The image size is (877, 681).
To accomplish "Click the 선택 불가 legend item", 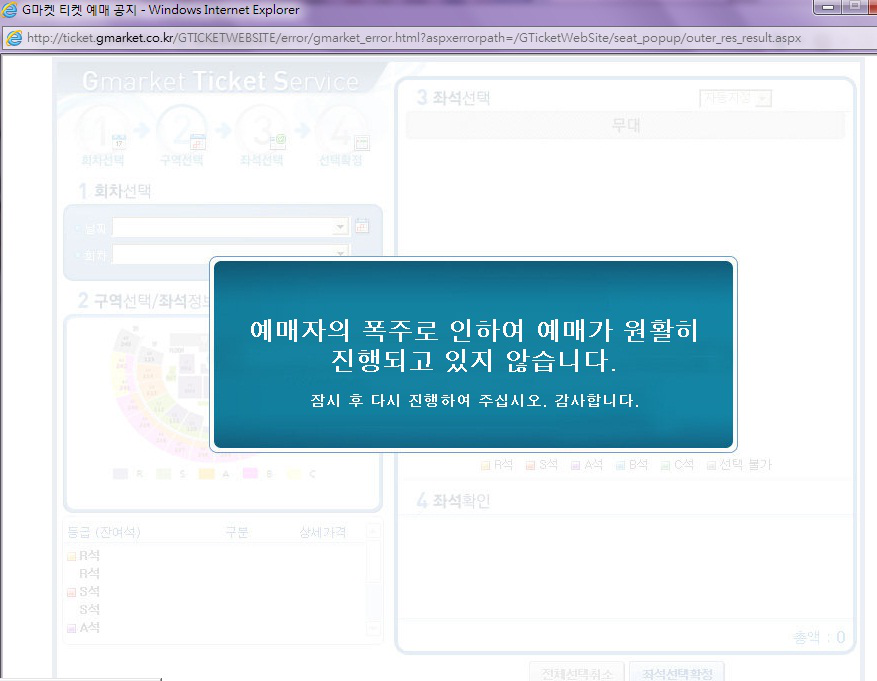I will (x=739, y=465).
